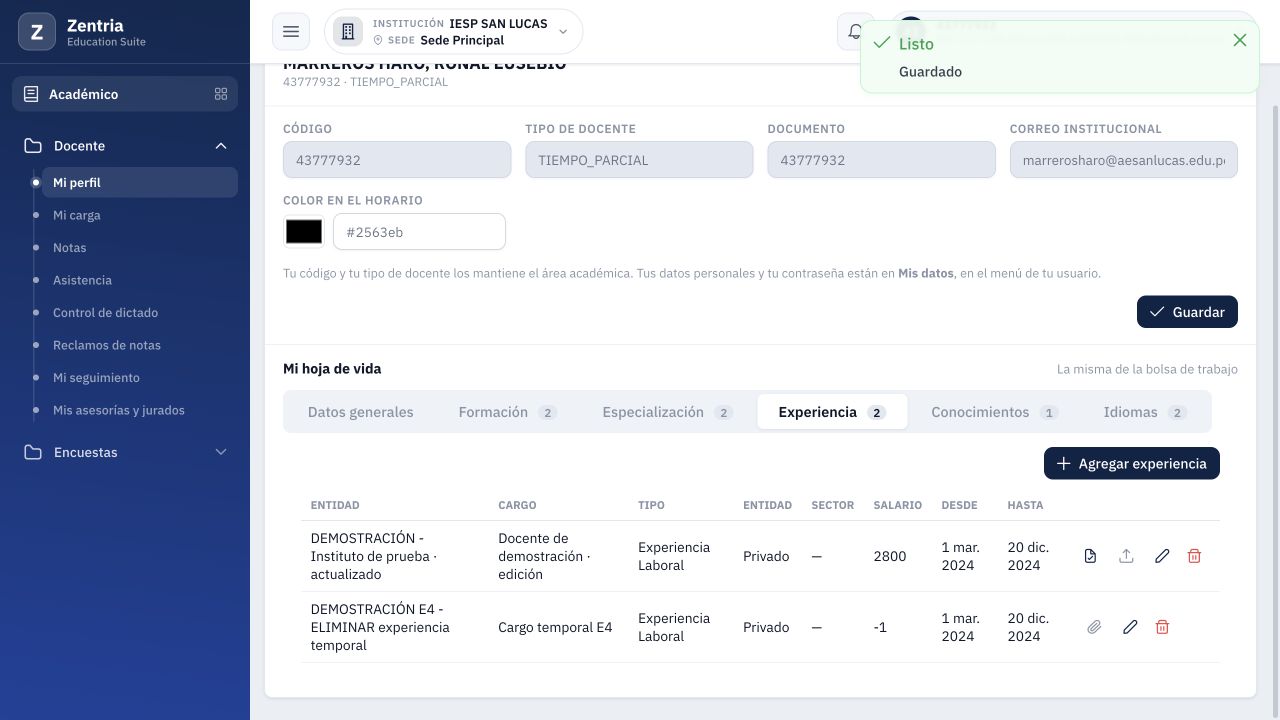Viewport: 1280px width, 720px height.
Task: Open the schedule color swatch picker
Action: click(304, 232)
